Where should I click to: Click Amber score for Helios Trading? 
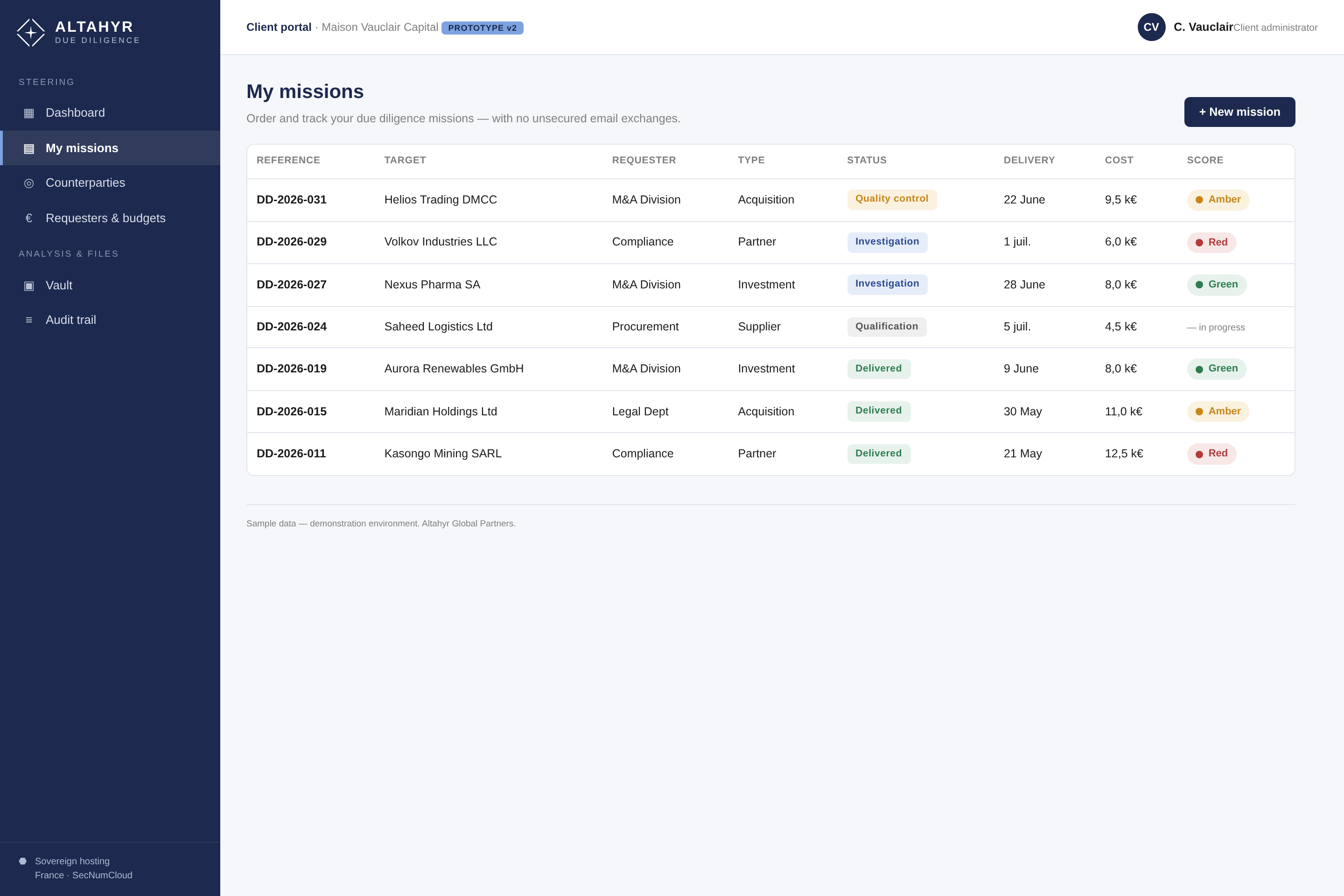pos(1218,200)
